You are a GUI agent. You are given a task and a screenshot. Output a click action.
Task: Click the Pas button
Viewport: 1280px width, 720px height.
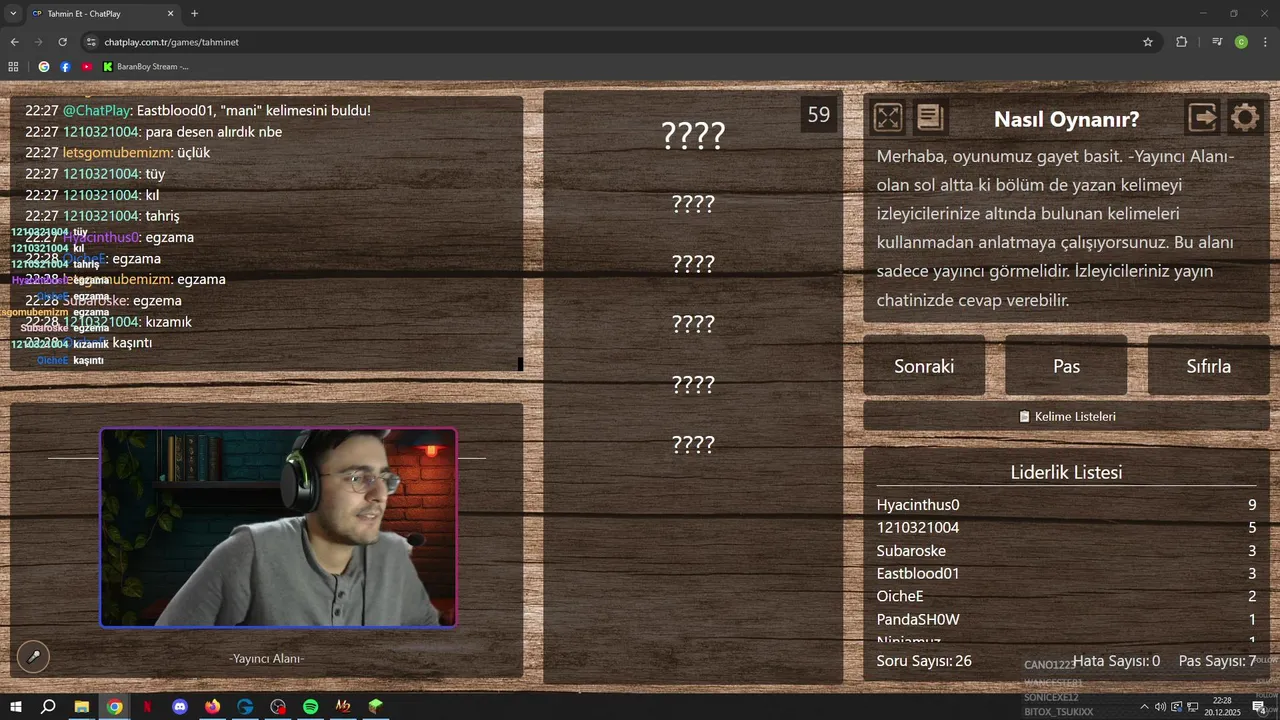pyautogui.click(x=1066, y=366)
